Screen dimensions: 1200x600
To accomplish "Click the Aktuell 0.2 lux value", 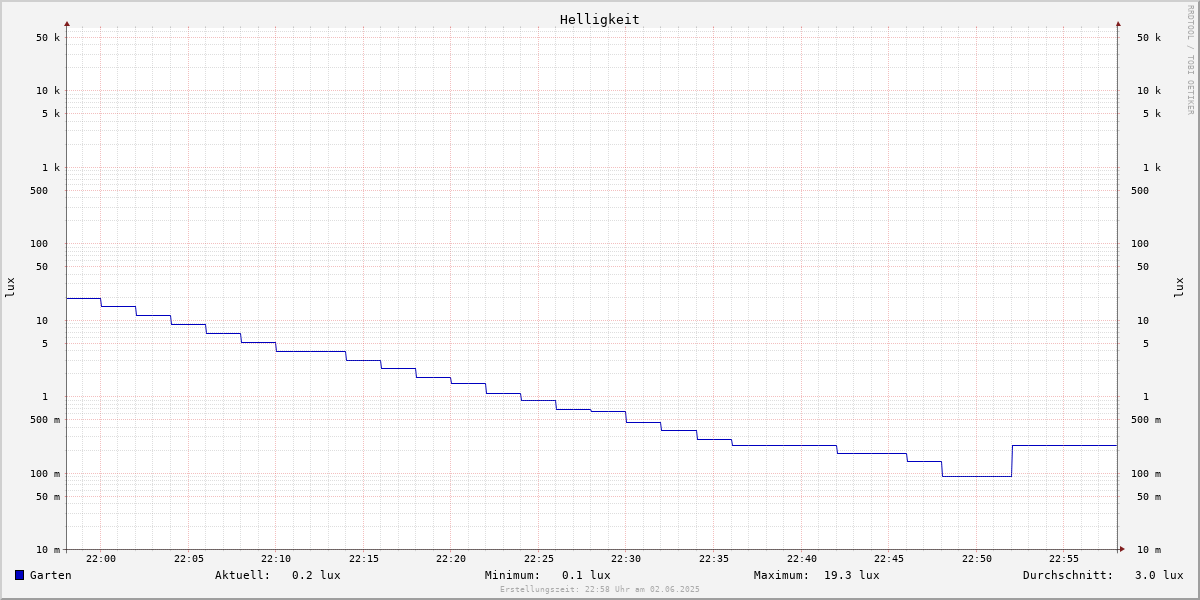I will coord(316,575).
